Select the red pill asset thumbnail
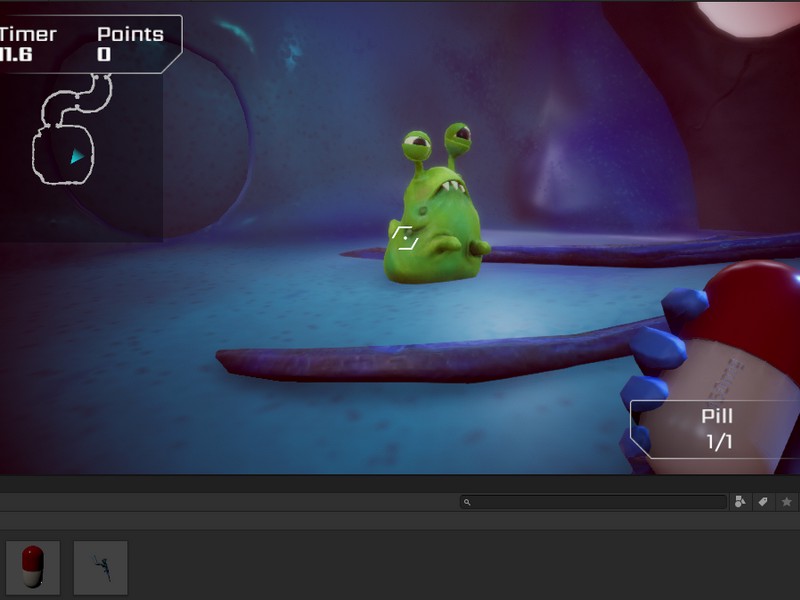 tap(33, 567)
